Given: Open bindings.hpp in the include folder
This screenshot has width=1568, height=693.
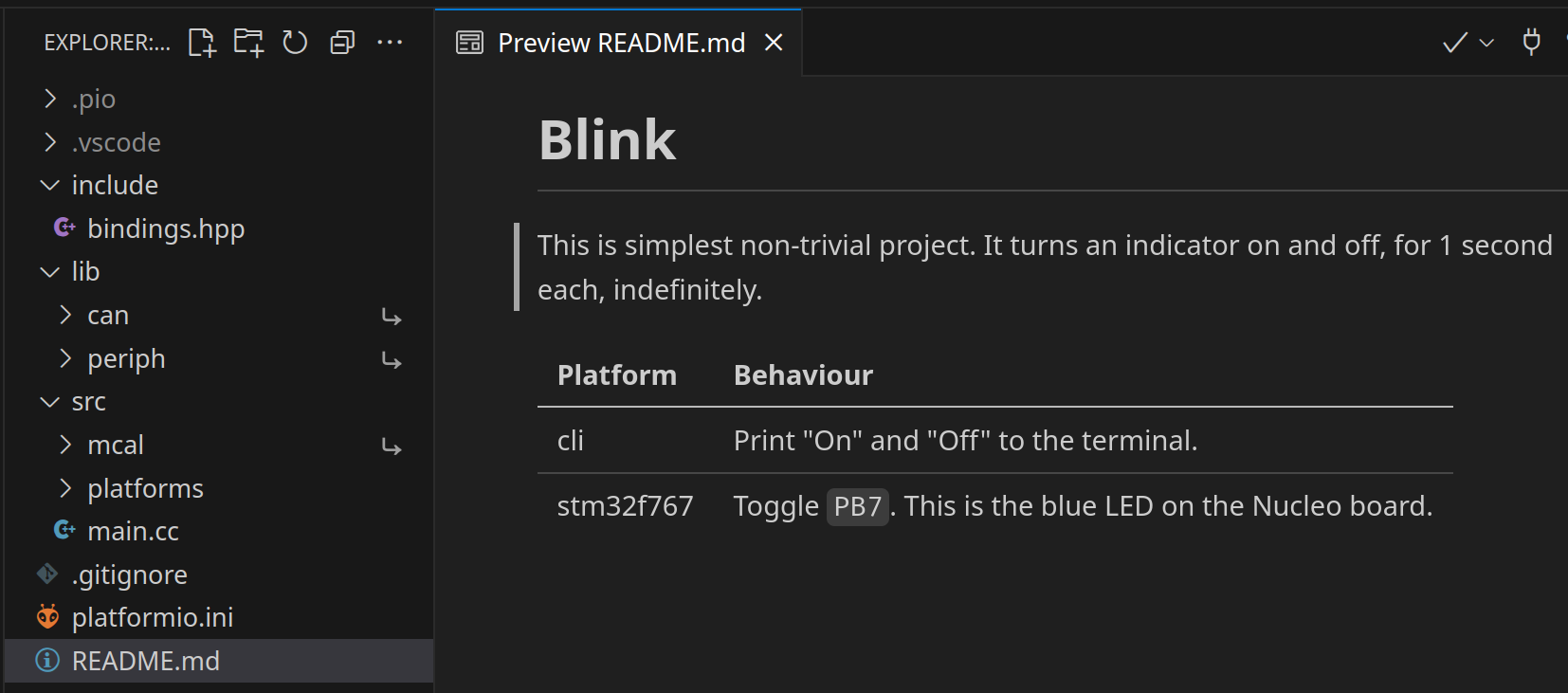Looking at the screenshot, I should tap(166, 229).
